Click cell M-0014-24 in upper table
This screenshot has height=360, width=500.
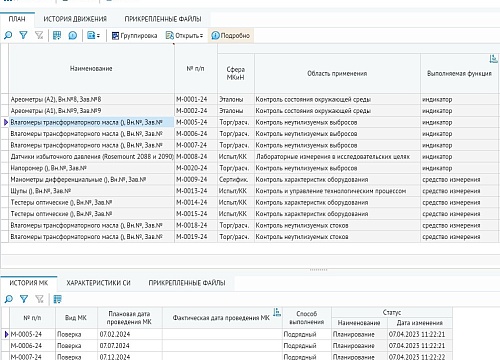click(x=196, y=202)
